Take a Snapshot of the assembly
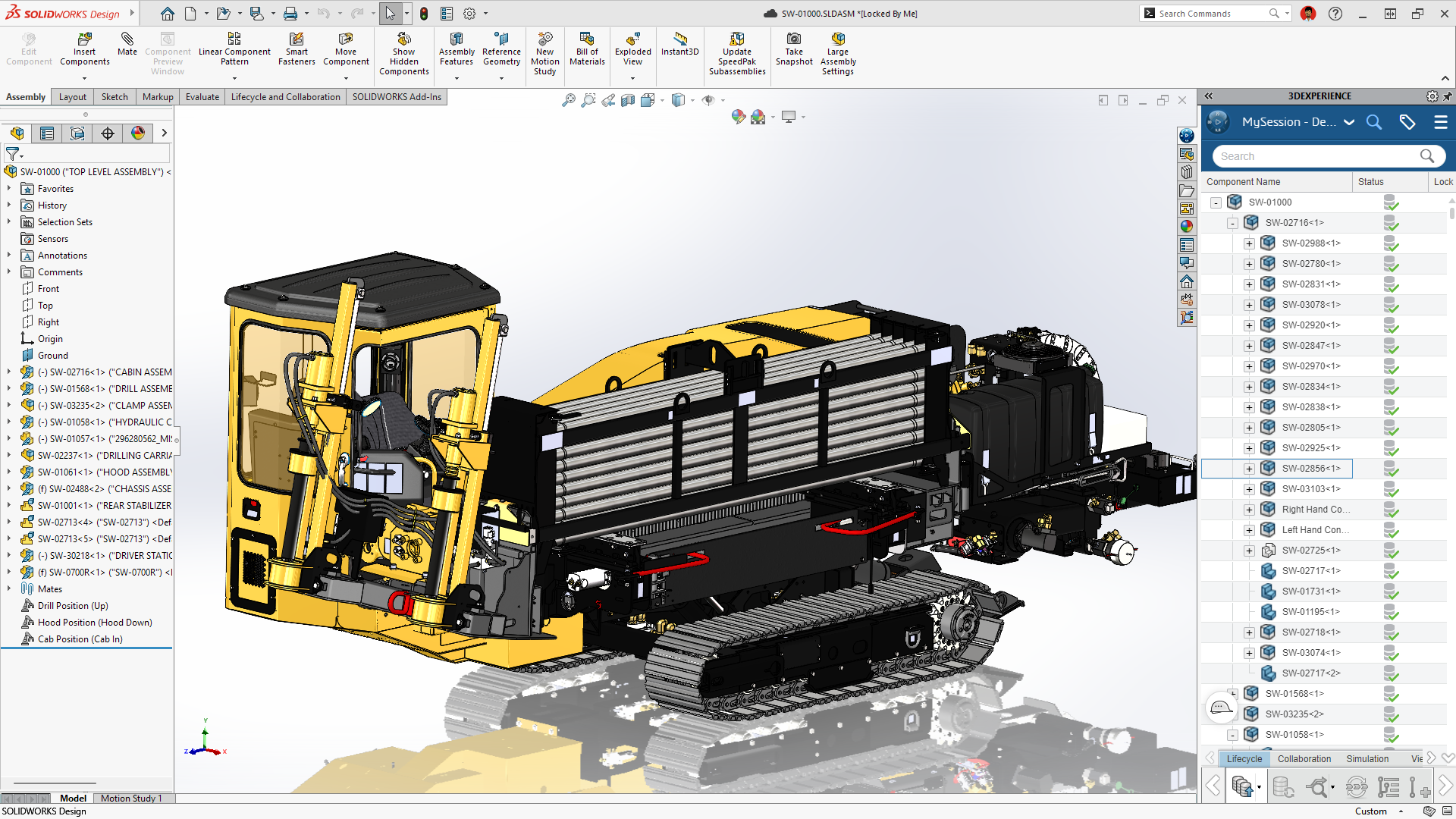Image resolution: width=1456 pixels, height=819 pixels. [x=794, y=49]
